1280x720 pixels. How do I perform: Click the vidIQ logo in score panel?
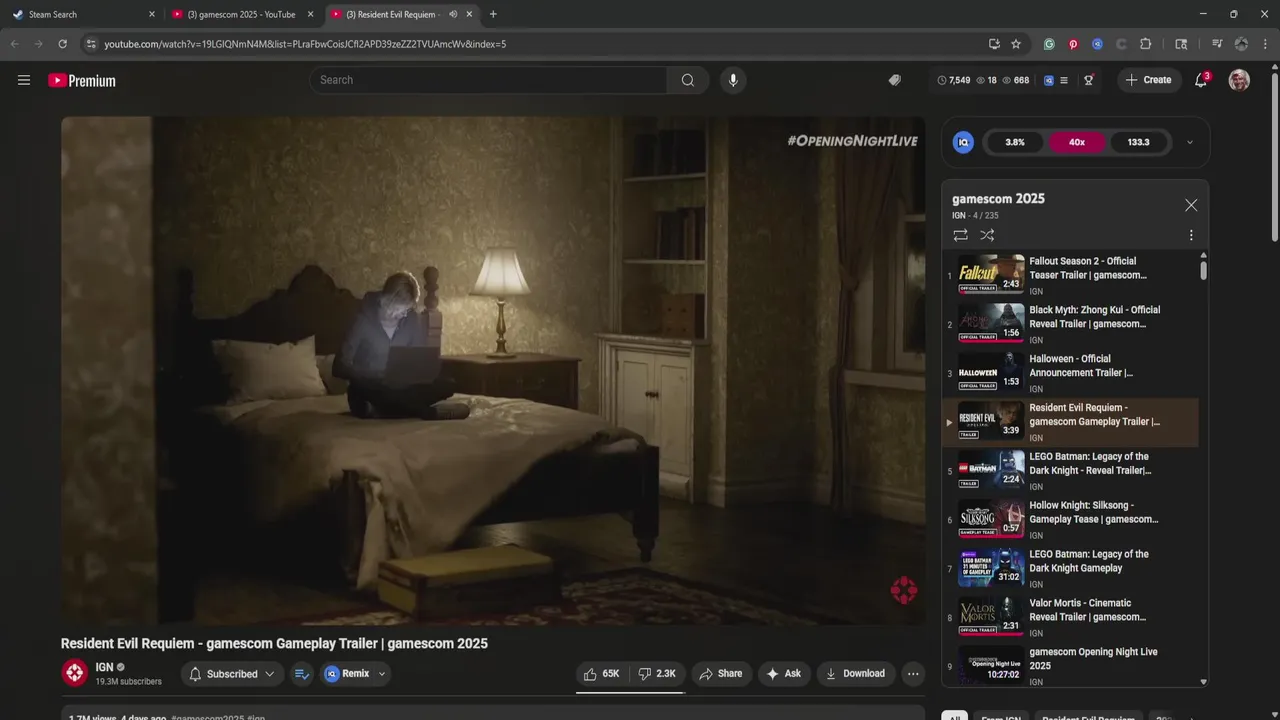pos(963,142)
